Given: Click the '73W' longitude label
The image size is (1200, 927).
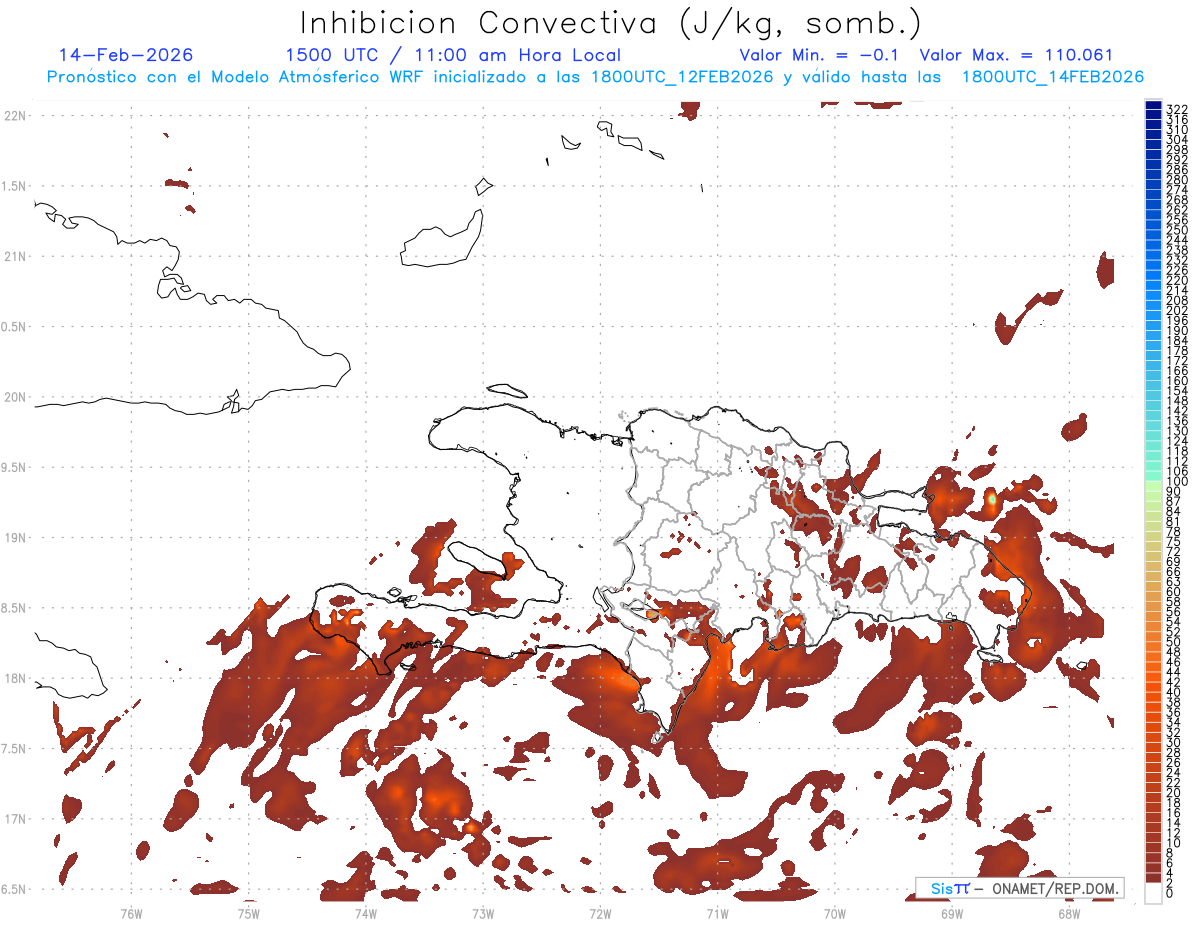Looking at the screenshot, I should pos(483,912).
